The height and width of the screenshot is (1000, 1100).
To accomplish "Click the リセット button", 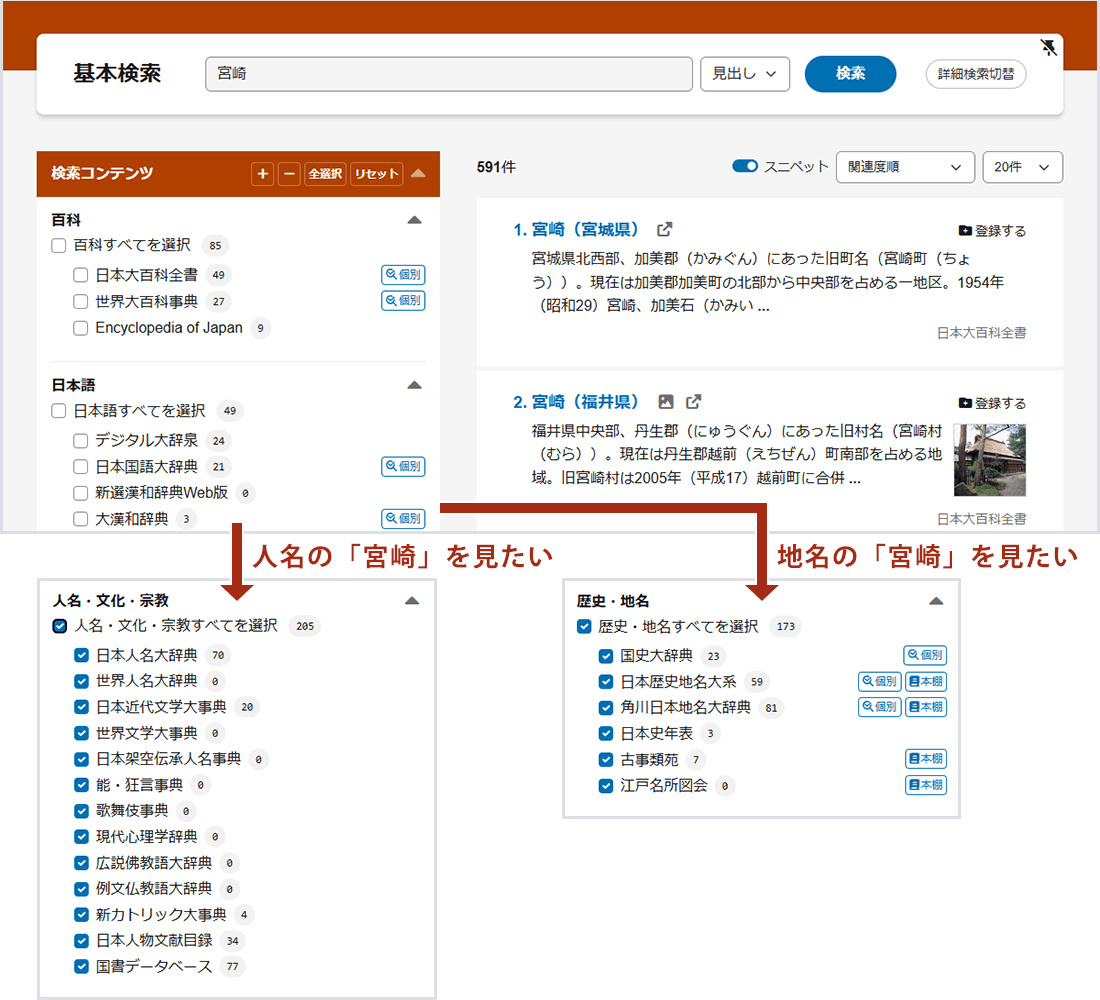I will (x=377, y=174).
